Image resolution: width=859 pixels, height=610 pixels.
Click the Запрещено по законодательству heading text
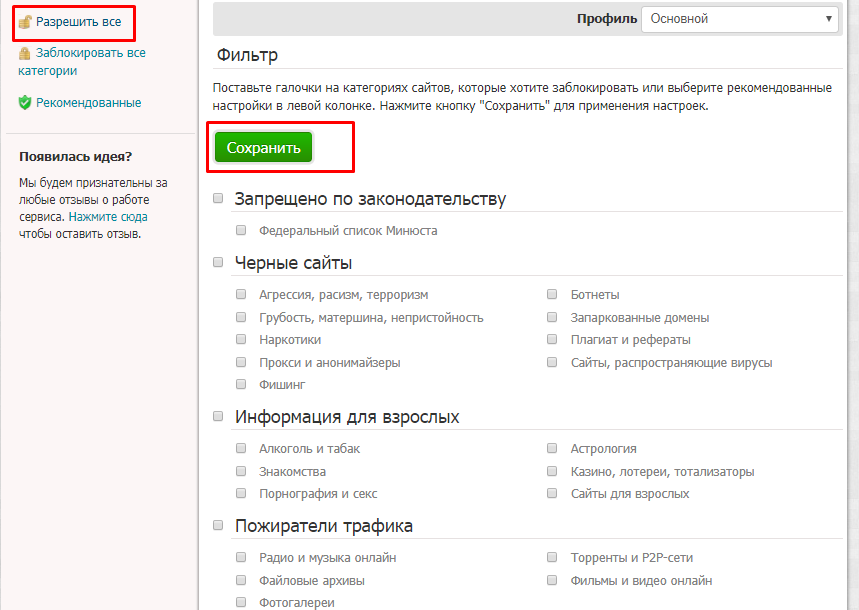[x=370, y=199]
